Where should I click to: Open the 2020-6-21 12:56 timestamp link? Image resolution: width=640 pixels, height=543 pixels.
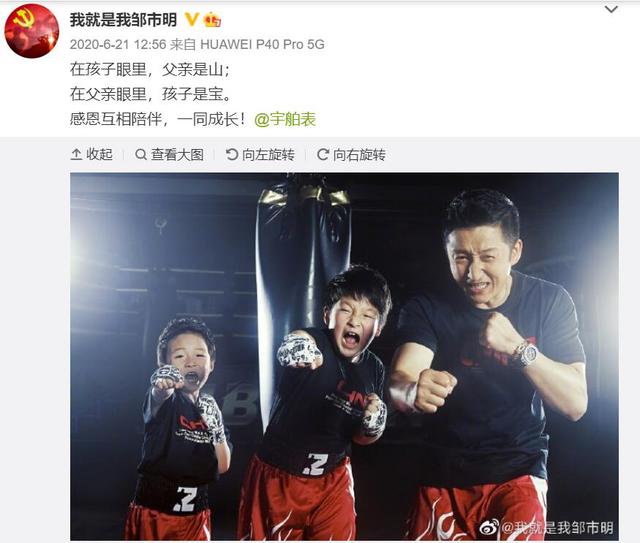pos(118,45)
